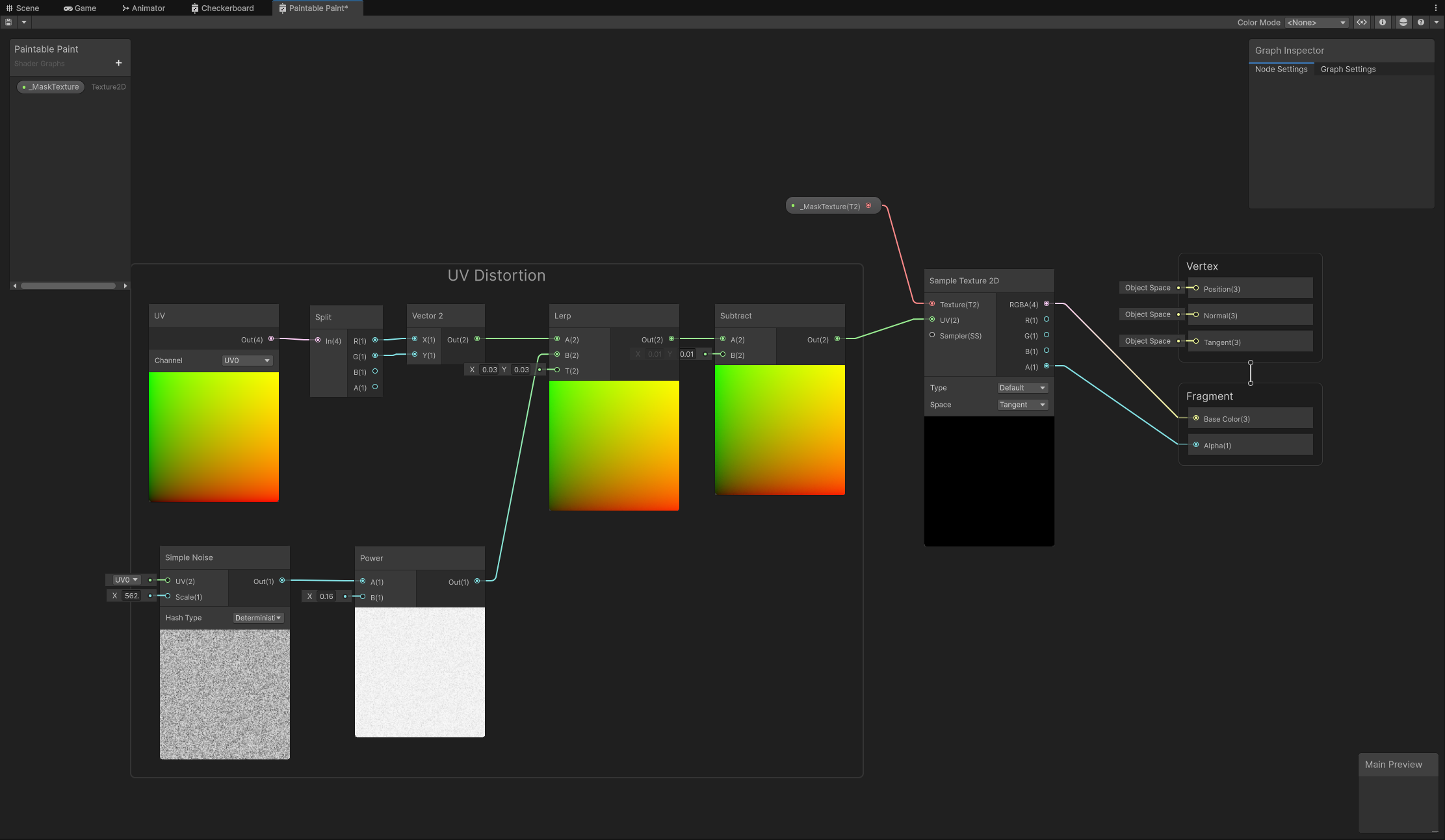
Task: Edit the Subtract B input Y value 0.01
Action: pos(687,354)
